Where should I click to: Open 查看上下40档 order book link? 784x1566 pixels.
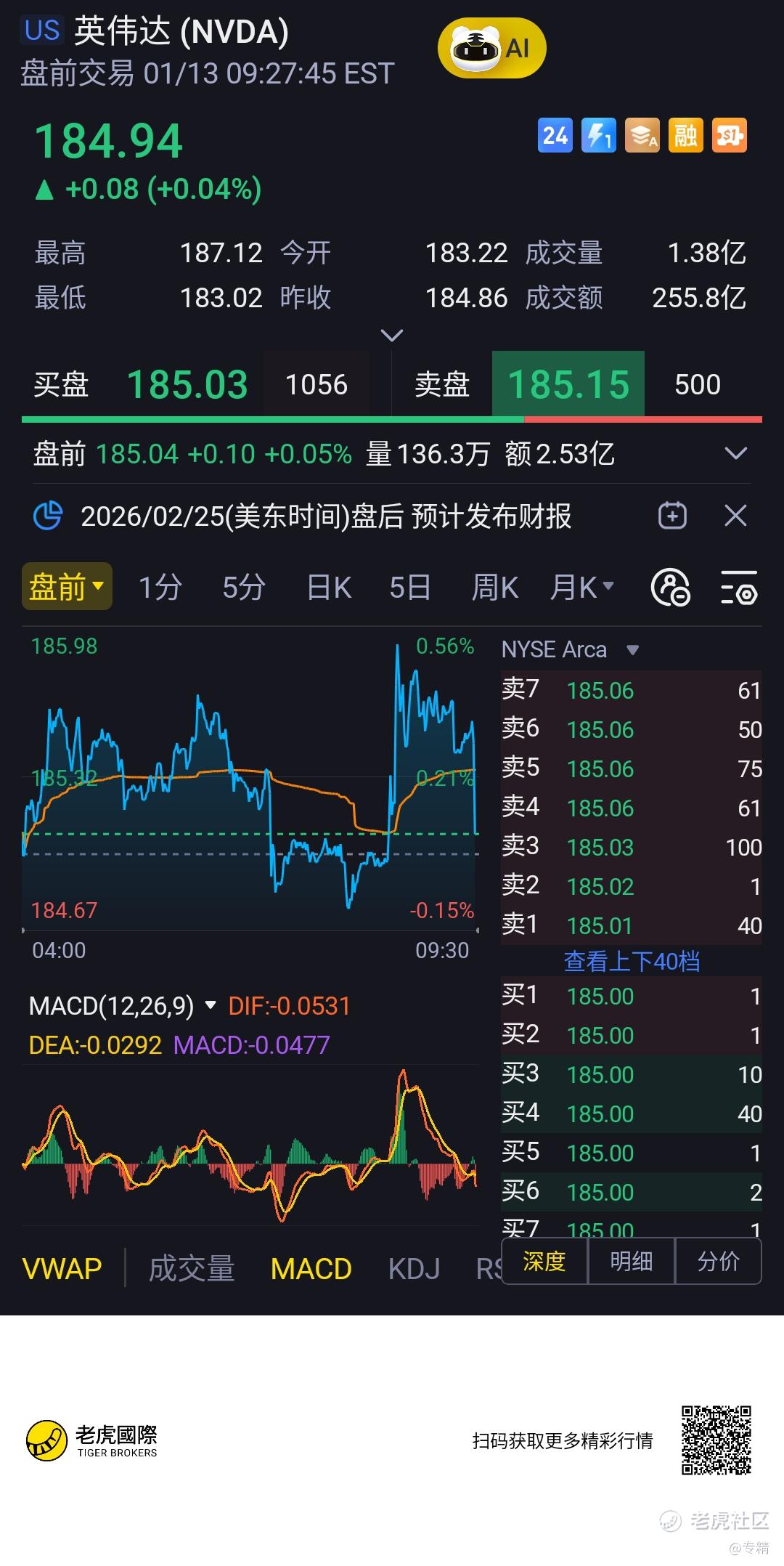coord(632,961)
